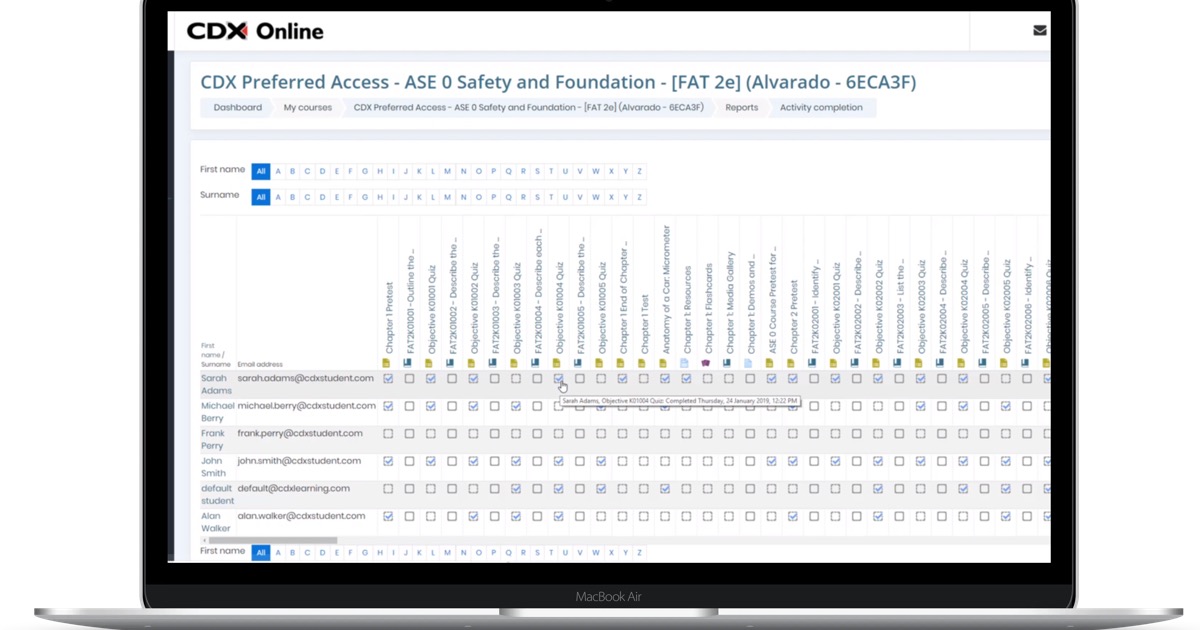
Task: Click the CDX Online logo
Action: pyautogui.click(x=255, y=31)
